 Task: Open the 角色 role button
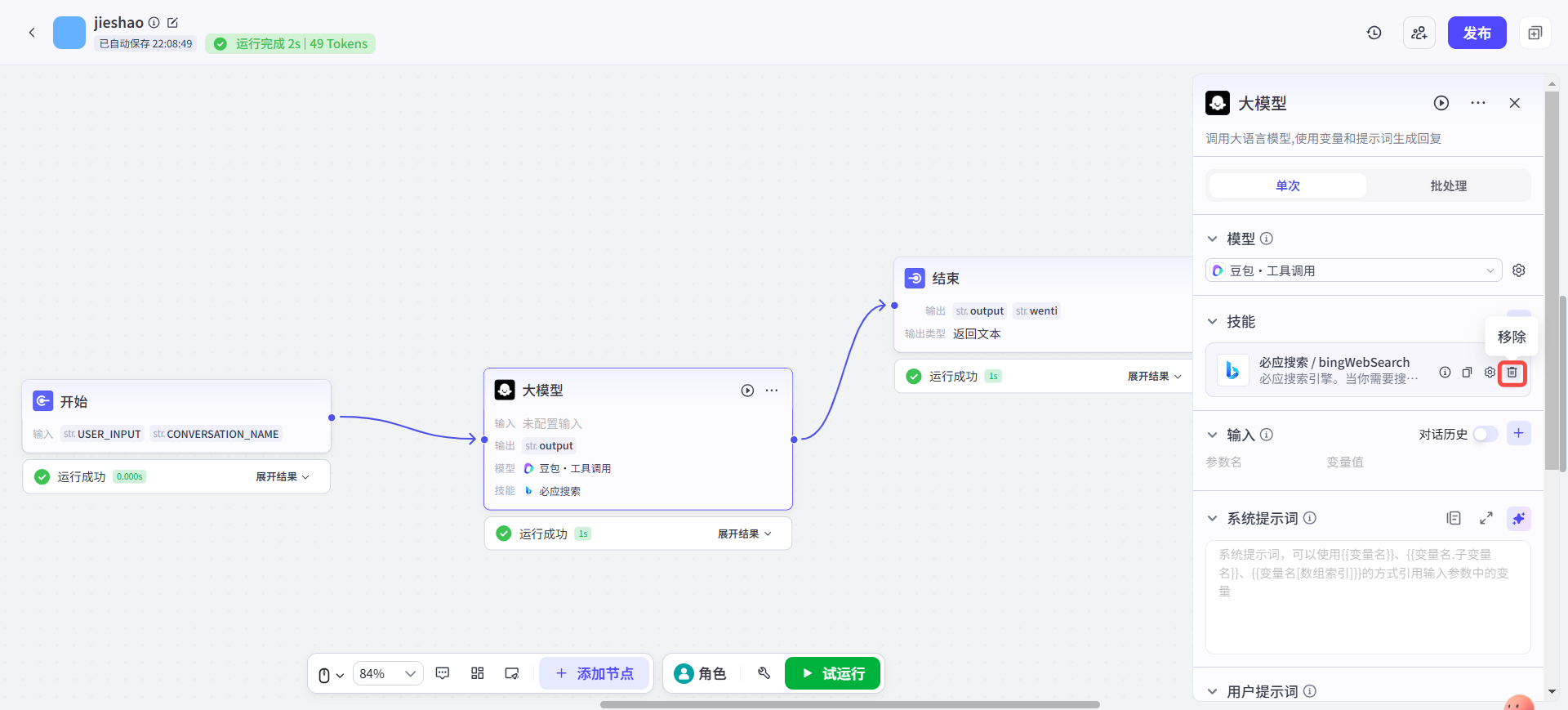[x=700, y=673]
